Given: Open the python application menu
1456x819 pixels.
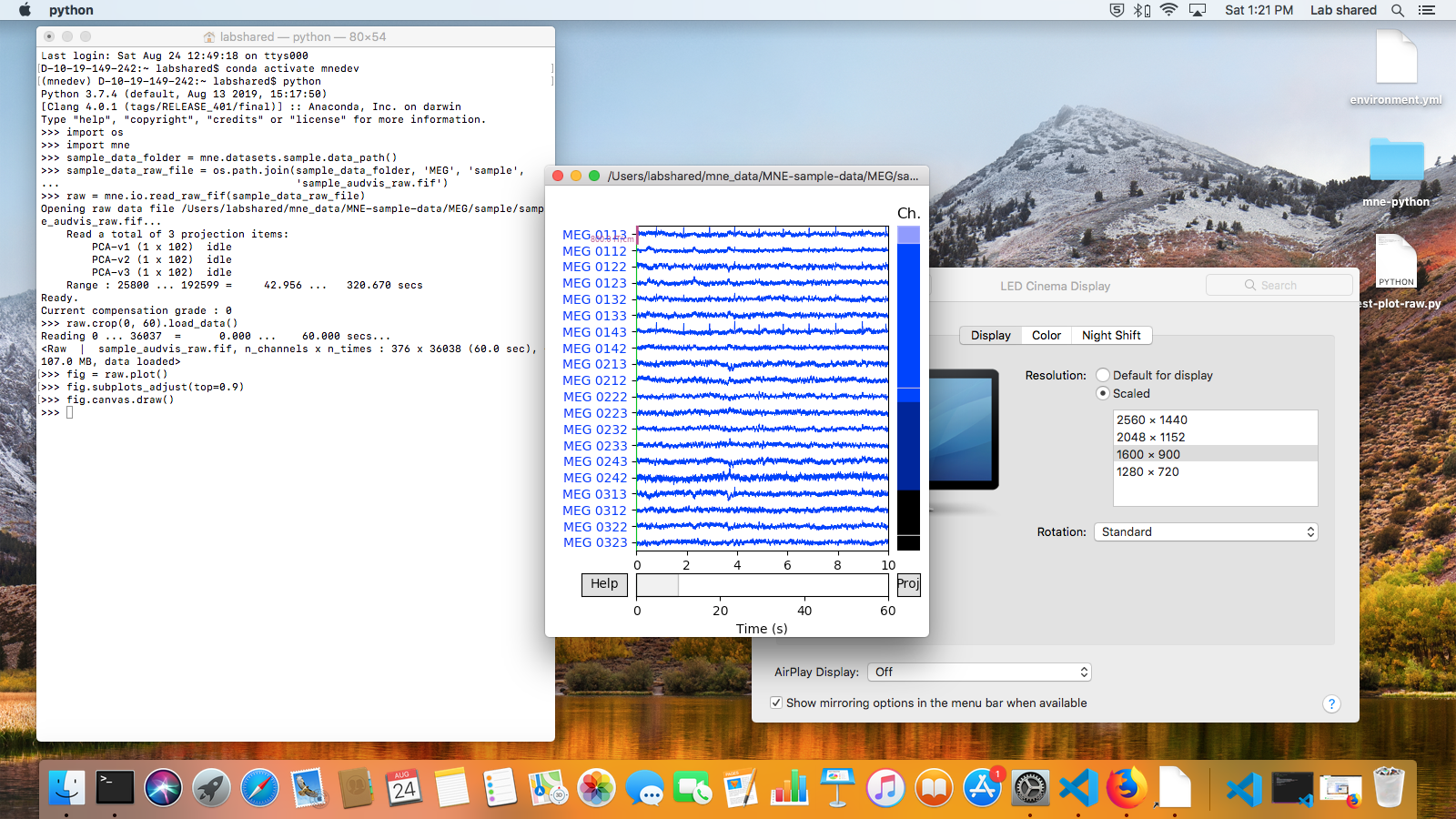Looking at the screenshot, I should click(x=71, y=10).
